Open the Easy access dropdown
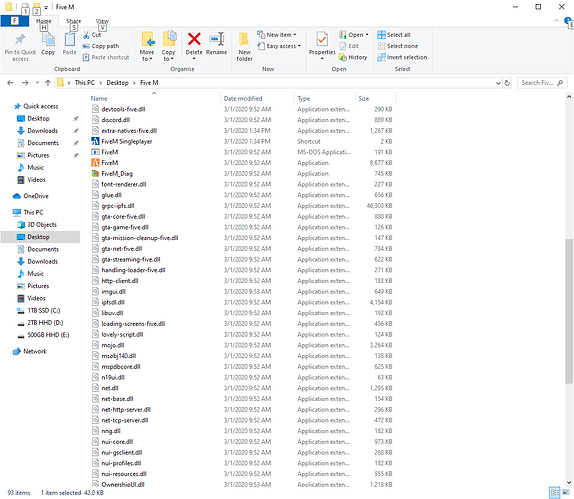Viewport: 574px width, 499px height. pyautogui.click(x=279, y=46)
